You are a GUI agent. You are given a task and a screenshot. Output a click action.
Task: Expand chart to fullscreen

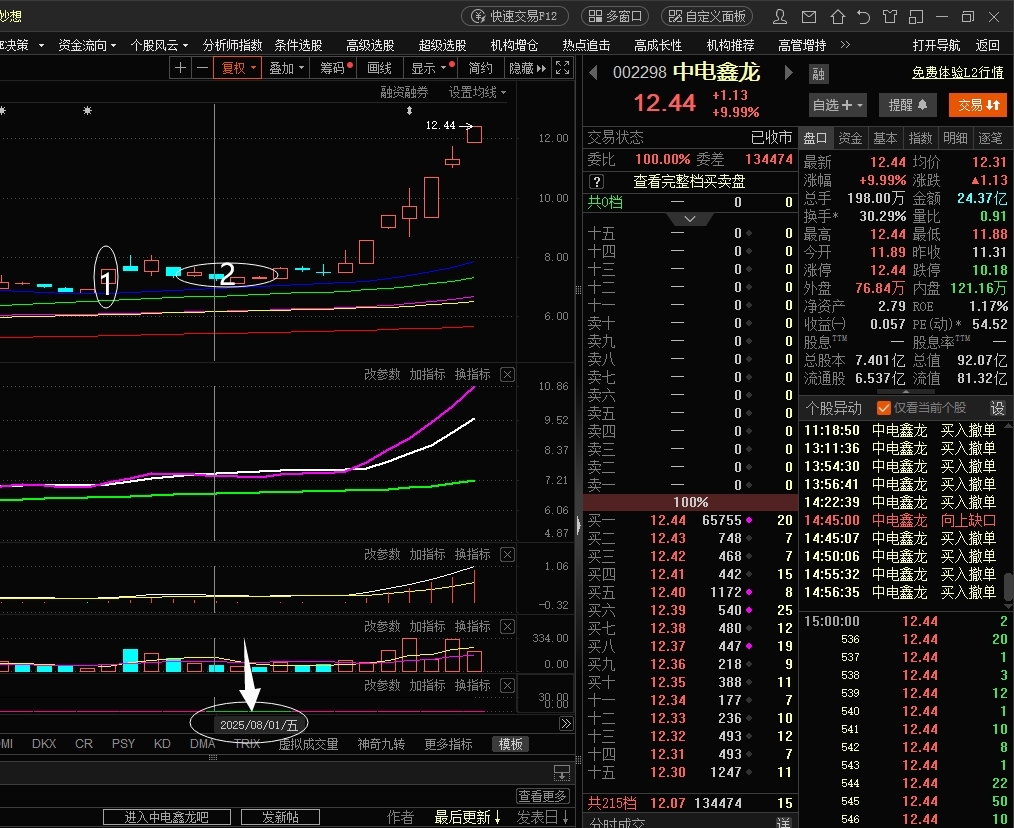(563, 68)
